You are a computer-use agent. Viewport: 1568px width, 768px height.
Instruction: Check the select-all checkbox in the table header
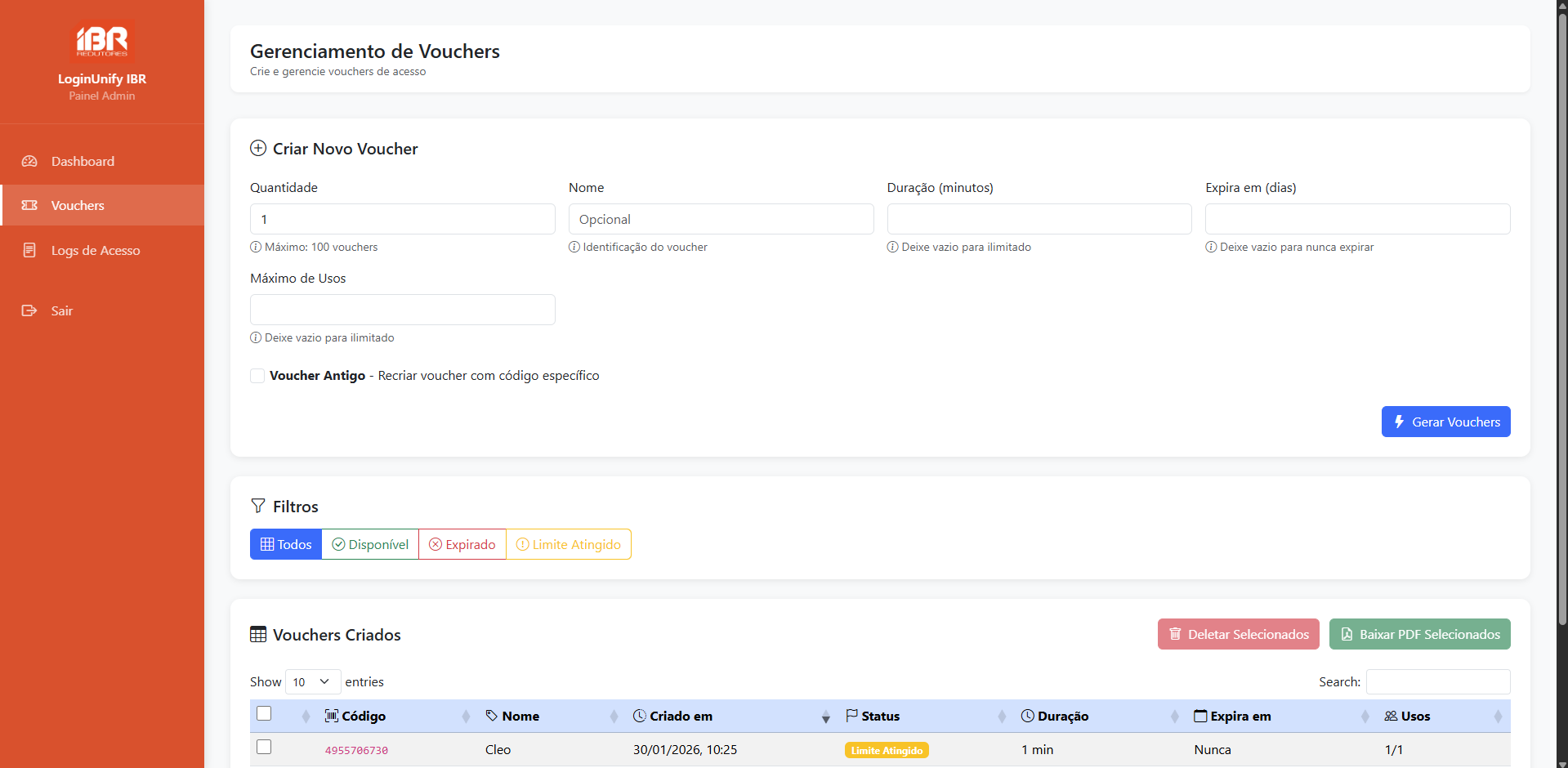point(264,713)
